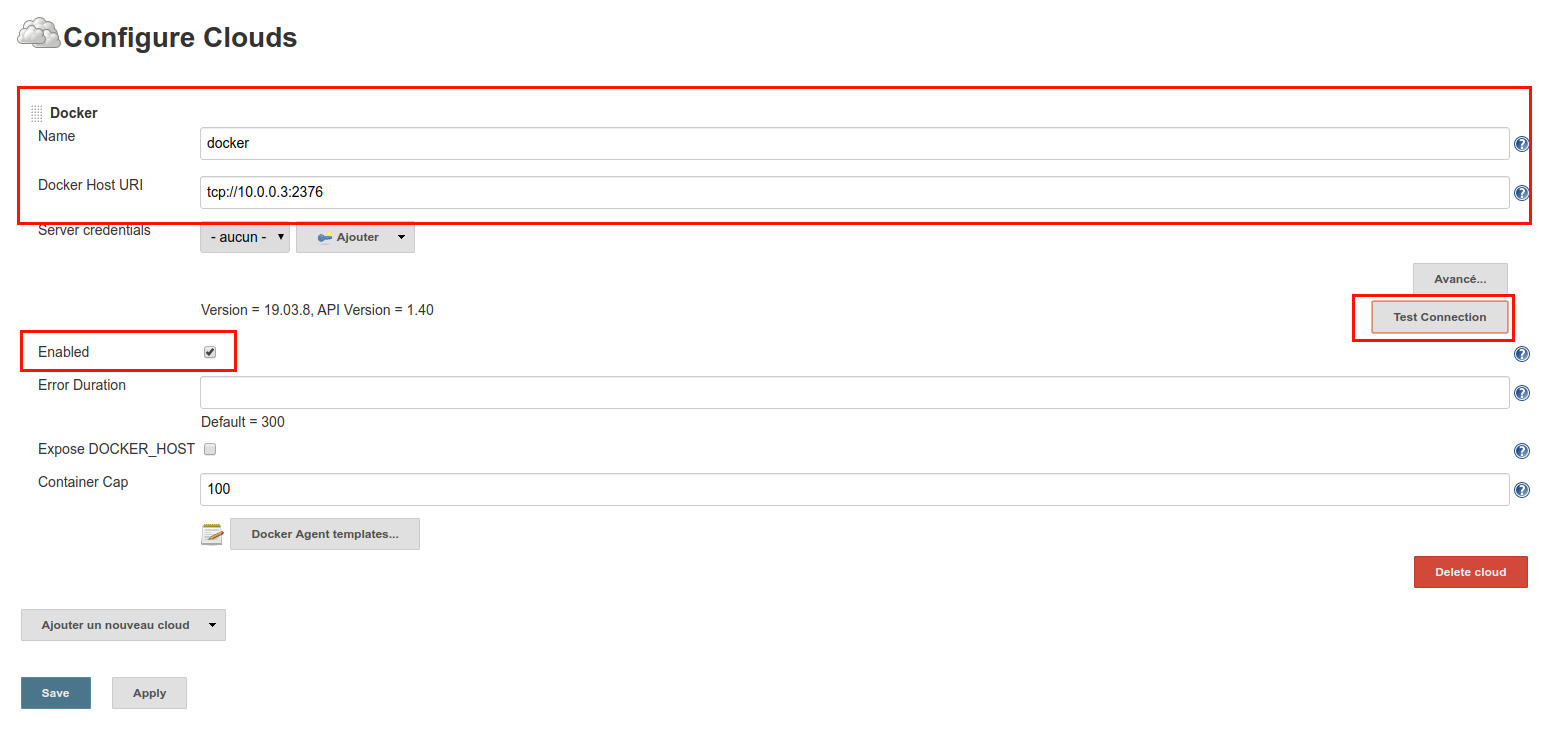
Task: Click the Docker section drag handle
Action: pos(37,114)
